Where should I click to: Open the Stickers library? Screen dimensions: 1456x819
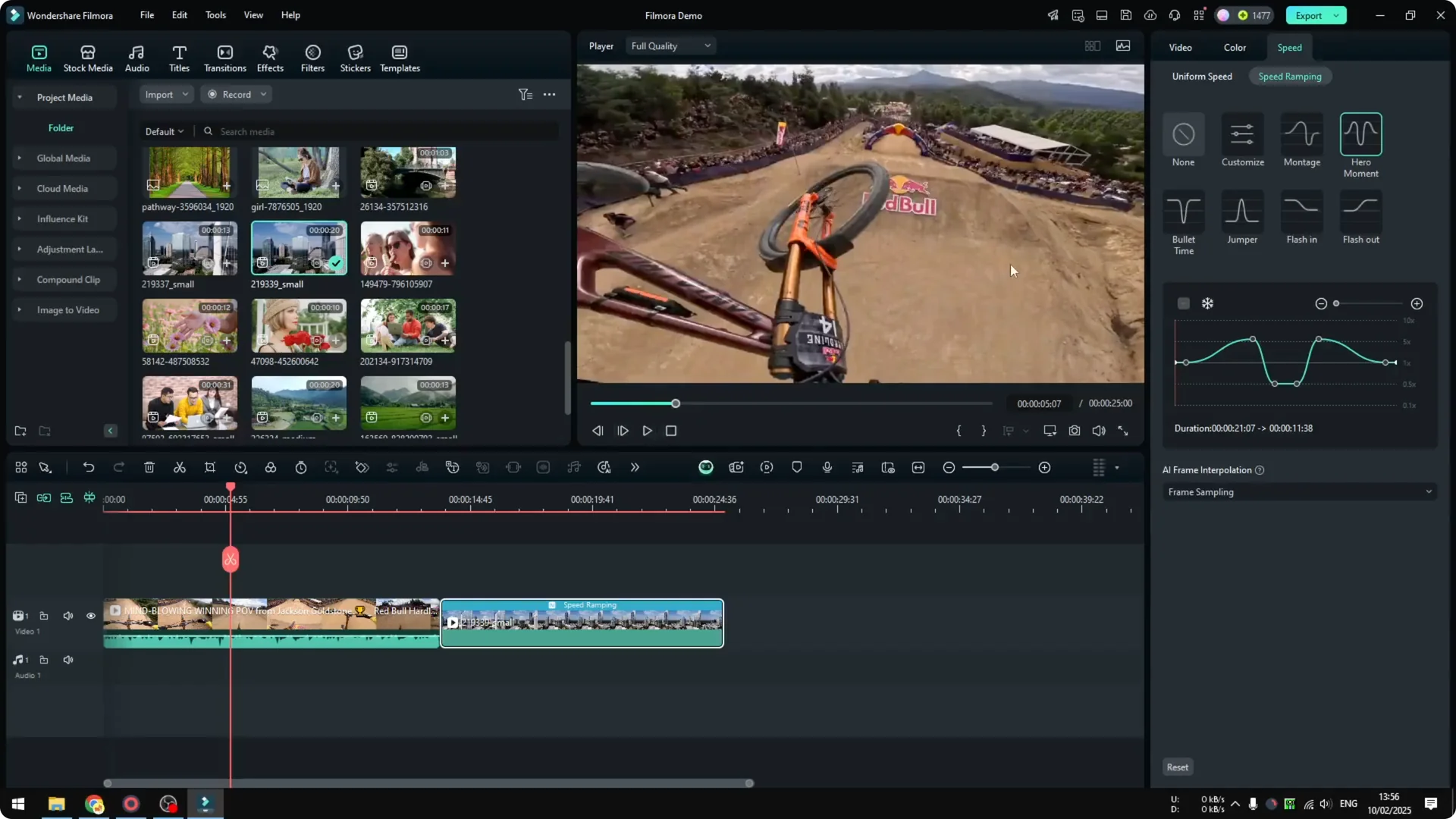pyautogui.click(x=354, y=57)
